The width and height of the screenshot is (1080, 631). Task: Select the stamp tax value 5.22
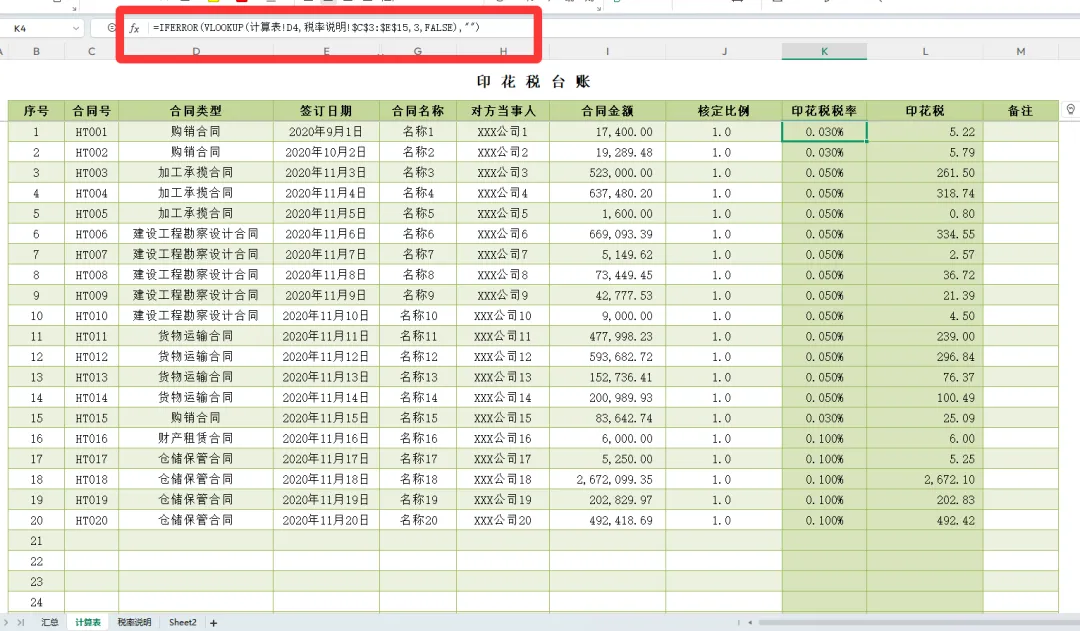tap(924, 132)
